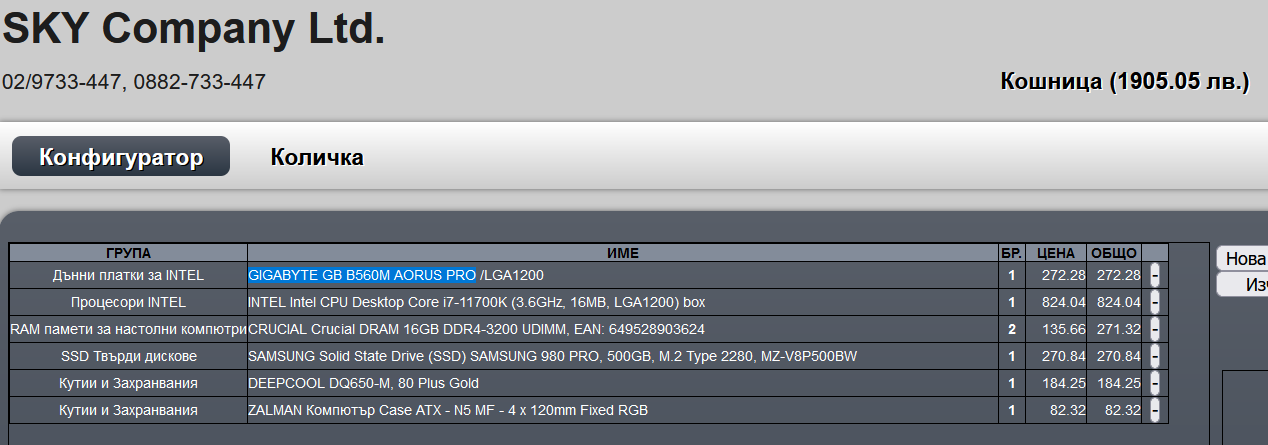1268x445 pixels.
Task: Click the ГРУПА column header
Action: click(x=128, y=253)
